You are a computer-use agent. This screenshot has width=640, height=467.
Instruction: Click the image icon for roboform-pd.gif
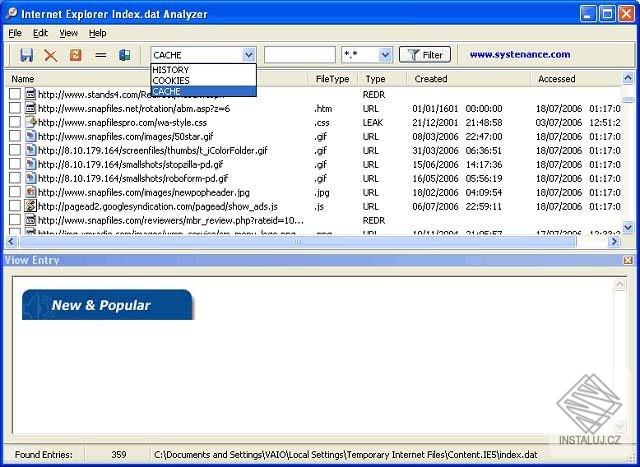pos(31,178)
